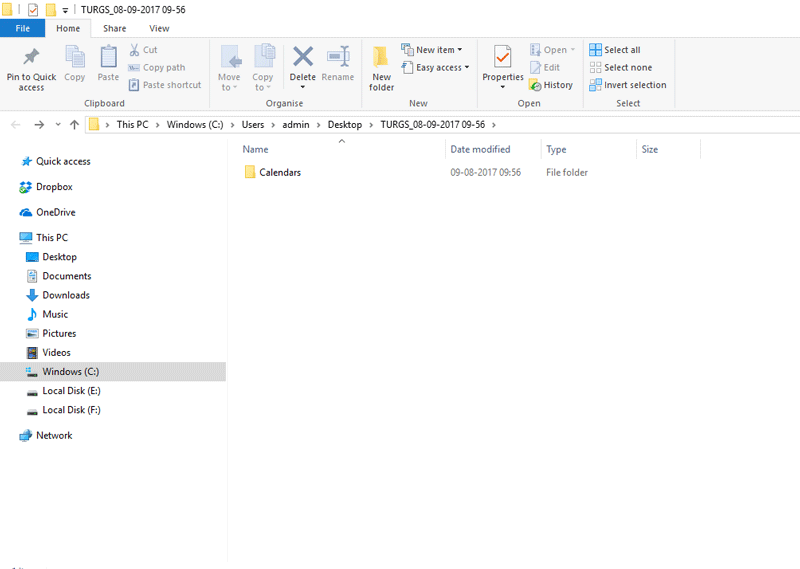Click the title bar properties checkmark icon
Viewport: 800px width, 569px height.
pyautogui.click(x=33, y=10)
